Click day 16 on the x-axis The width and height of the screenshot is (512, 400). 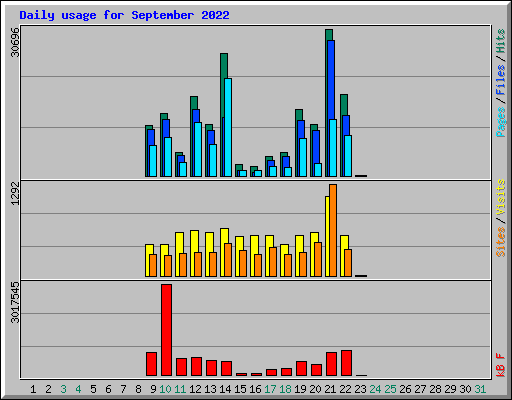(255, 389)
